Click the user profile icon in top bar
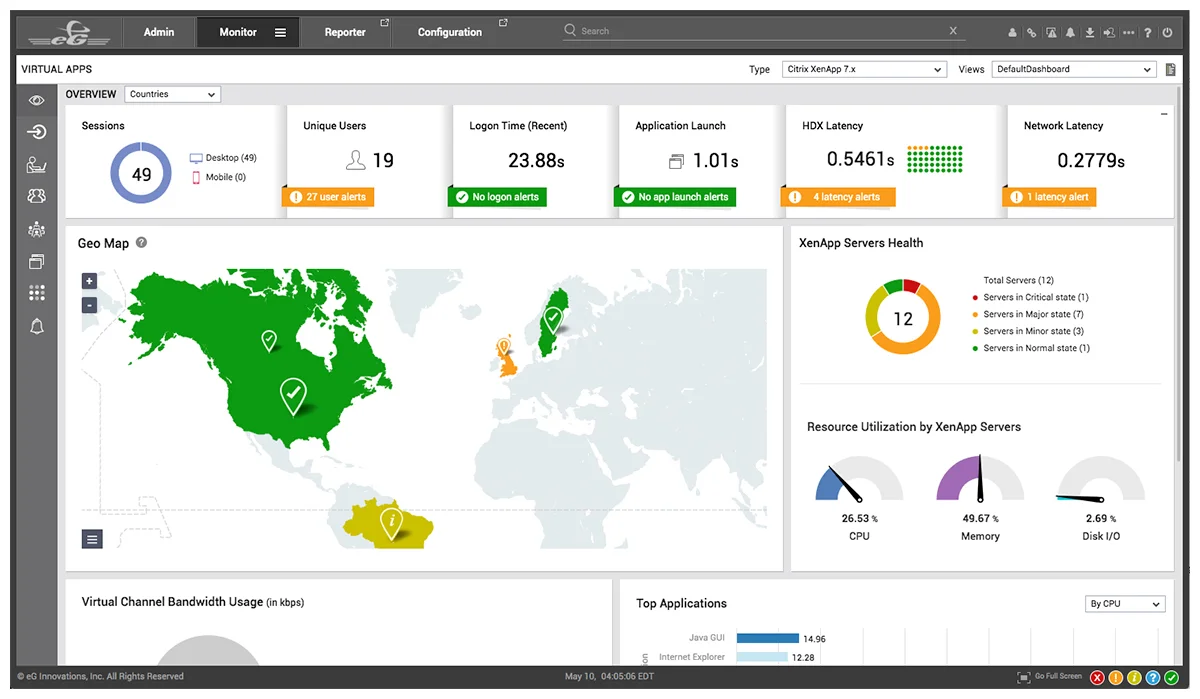 (1012, 33)
